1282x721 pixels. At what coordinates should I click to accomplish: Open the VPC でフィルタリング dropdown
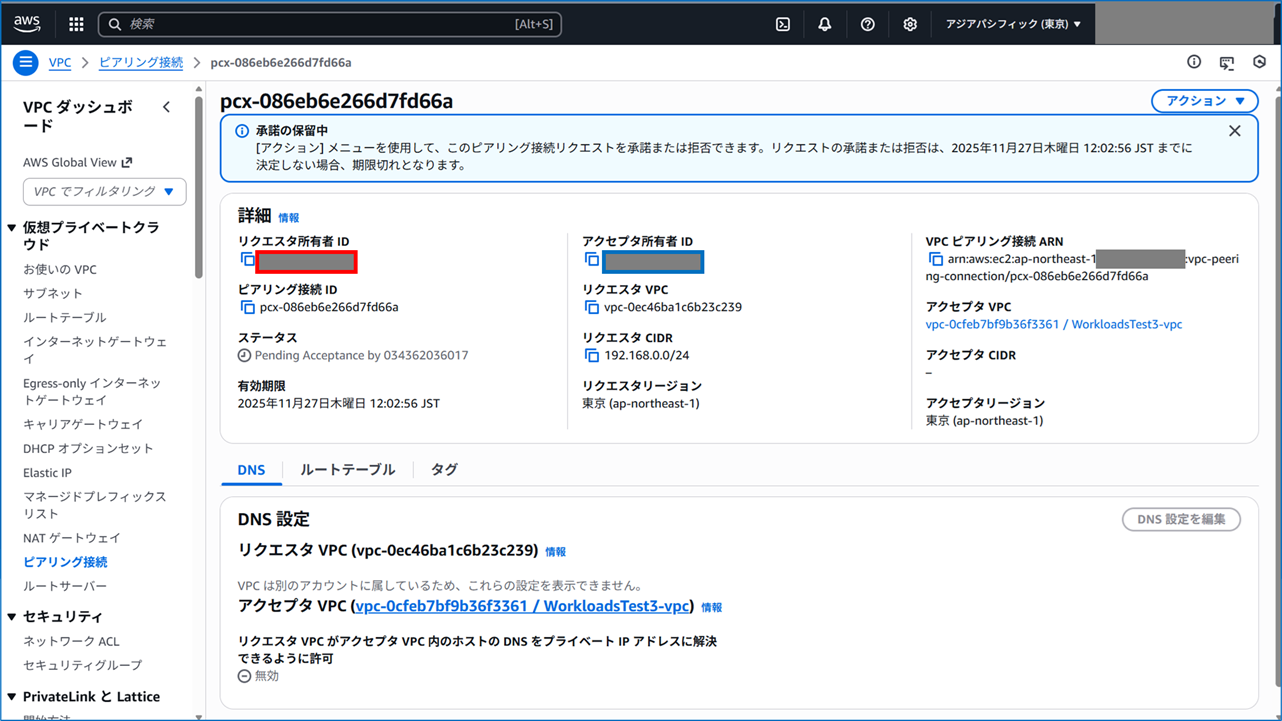[104, 191]
